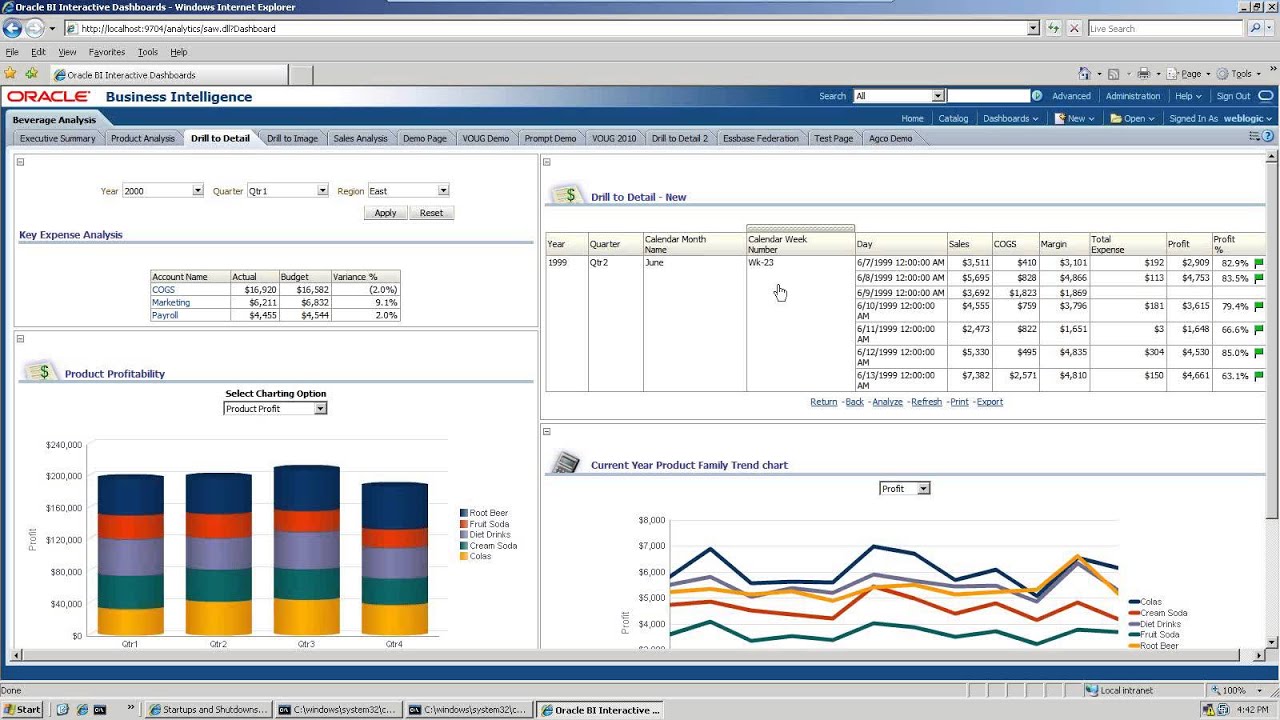This screenshot has width=1280, height=720.
Task: Click the Qtr3 stacked bar
Action: (306, 551)
